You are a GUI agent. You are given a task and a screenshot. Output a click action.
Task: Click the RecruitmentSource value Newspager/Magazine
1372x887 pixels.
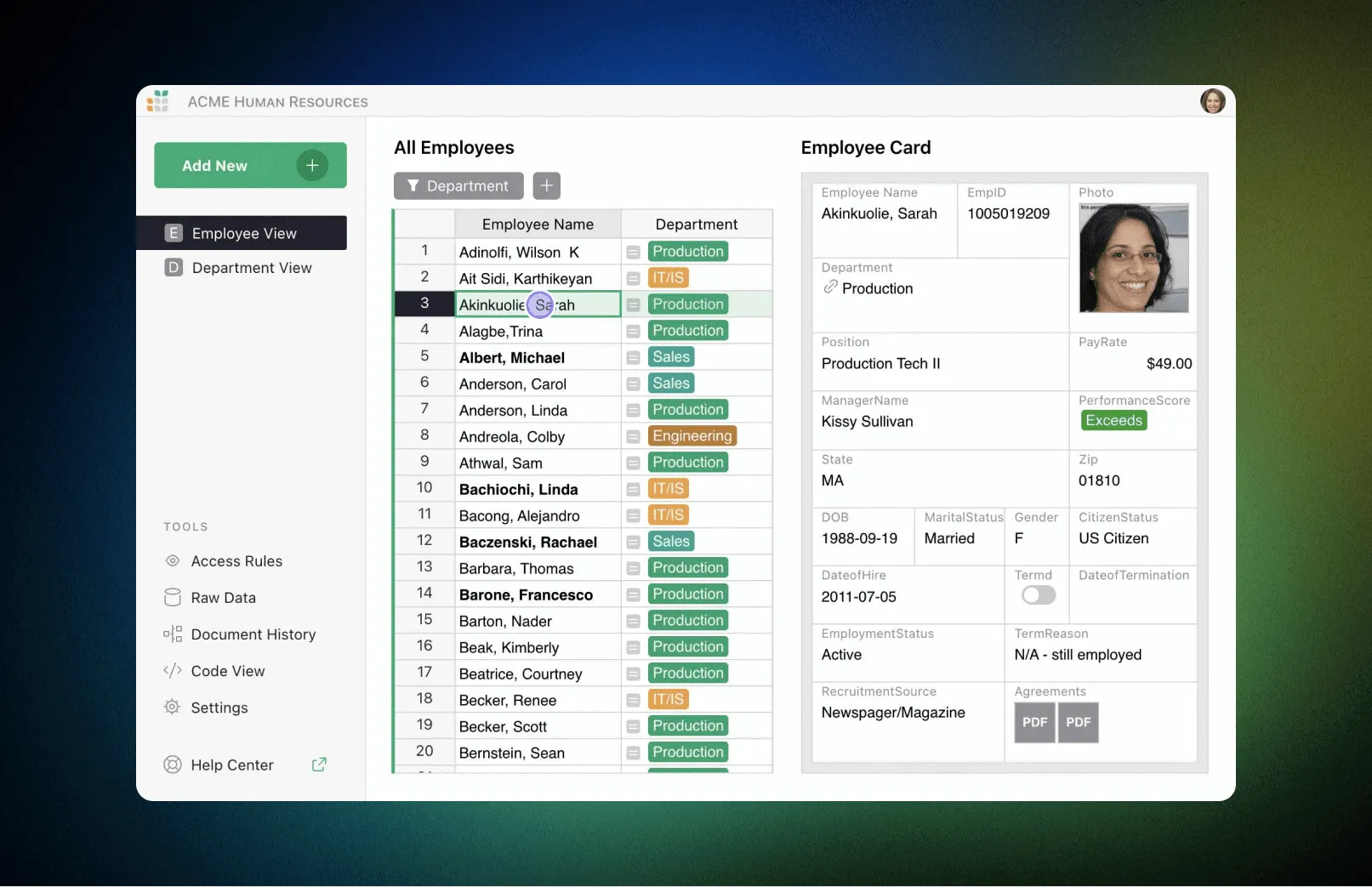pos(893,713)
